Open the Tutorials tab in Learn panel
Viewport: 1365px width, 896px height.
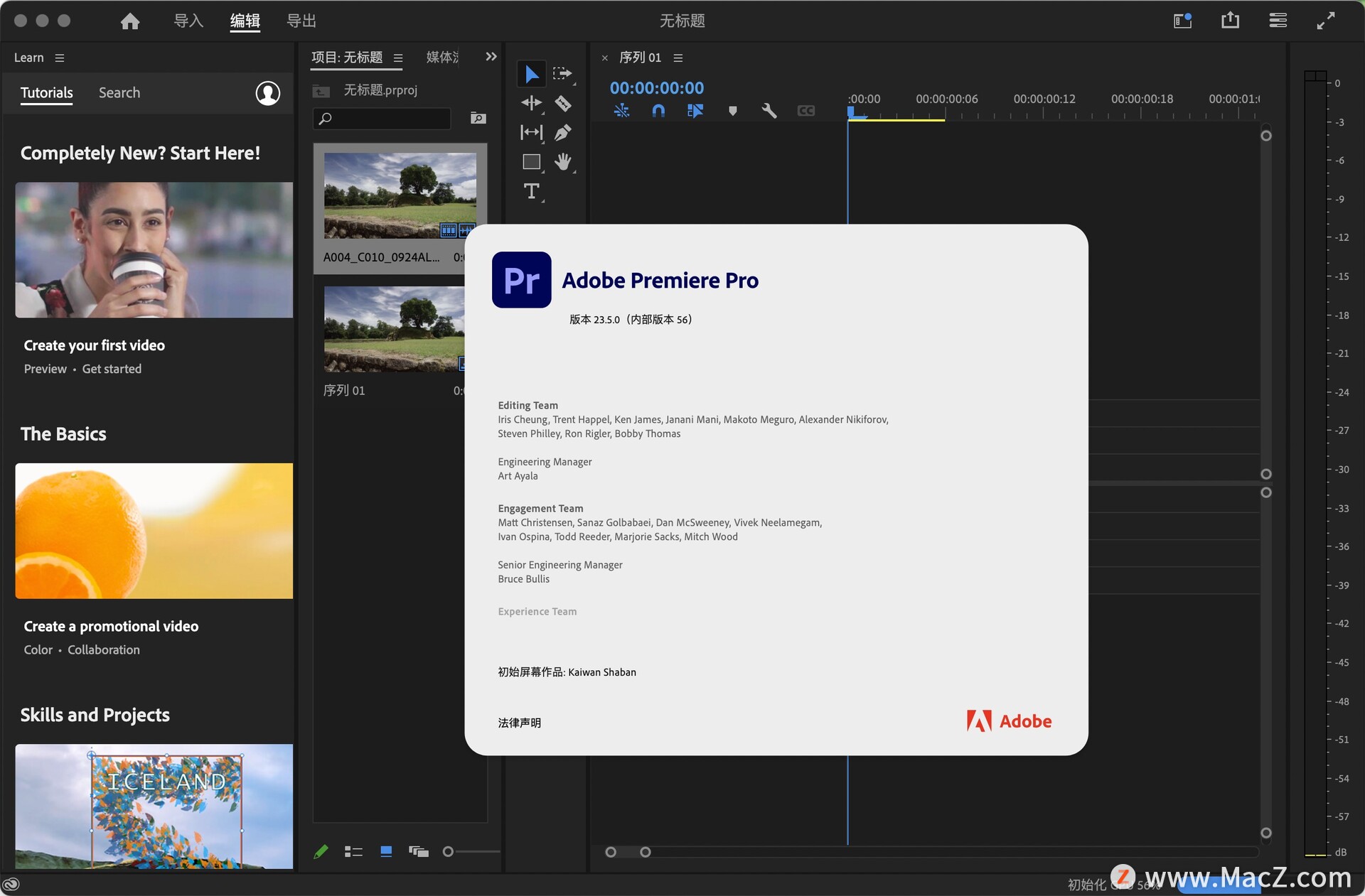[46, 92]
